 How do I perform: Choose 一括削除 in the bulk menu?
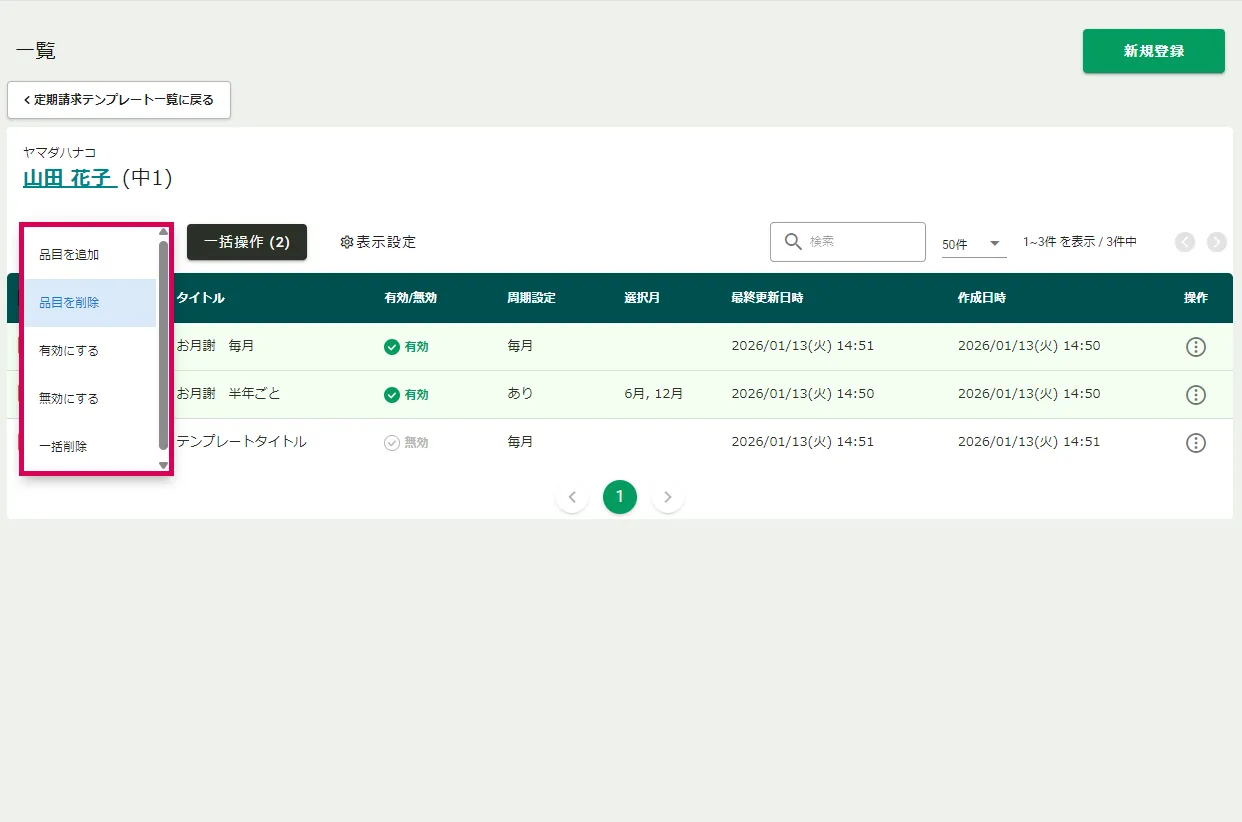(63, 447)
